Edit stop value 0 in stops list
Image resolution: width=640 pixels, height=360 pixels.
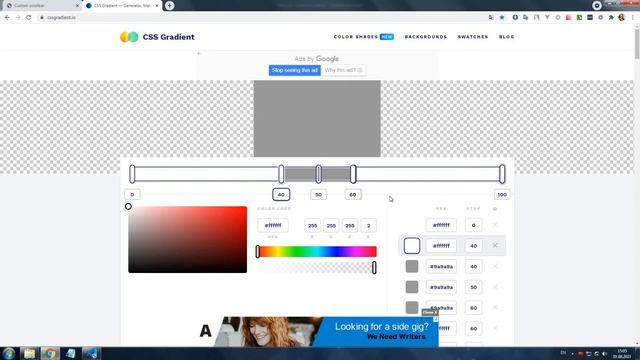473,225
